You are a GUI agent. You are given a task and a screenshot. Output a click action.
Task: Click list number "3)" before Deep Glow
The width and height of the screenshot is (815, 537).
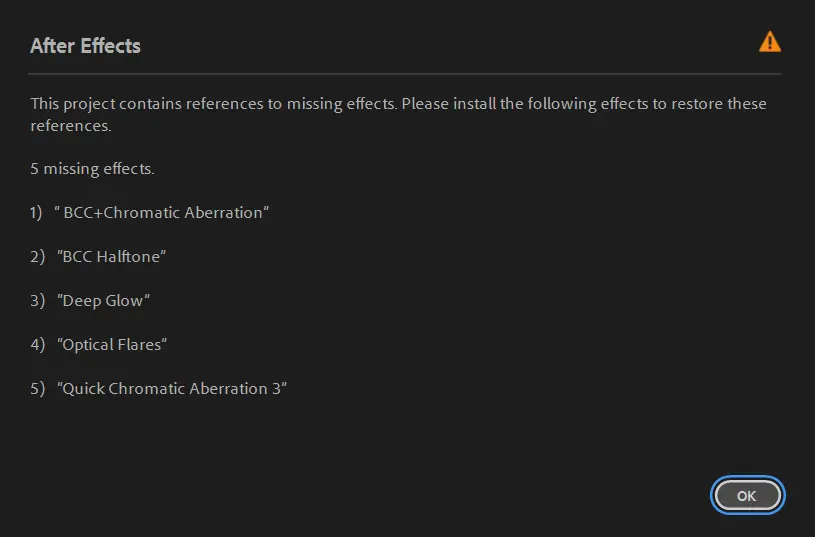click(x=37, y=301)
